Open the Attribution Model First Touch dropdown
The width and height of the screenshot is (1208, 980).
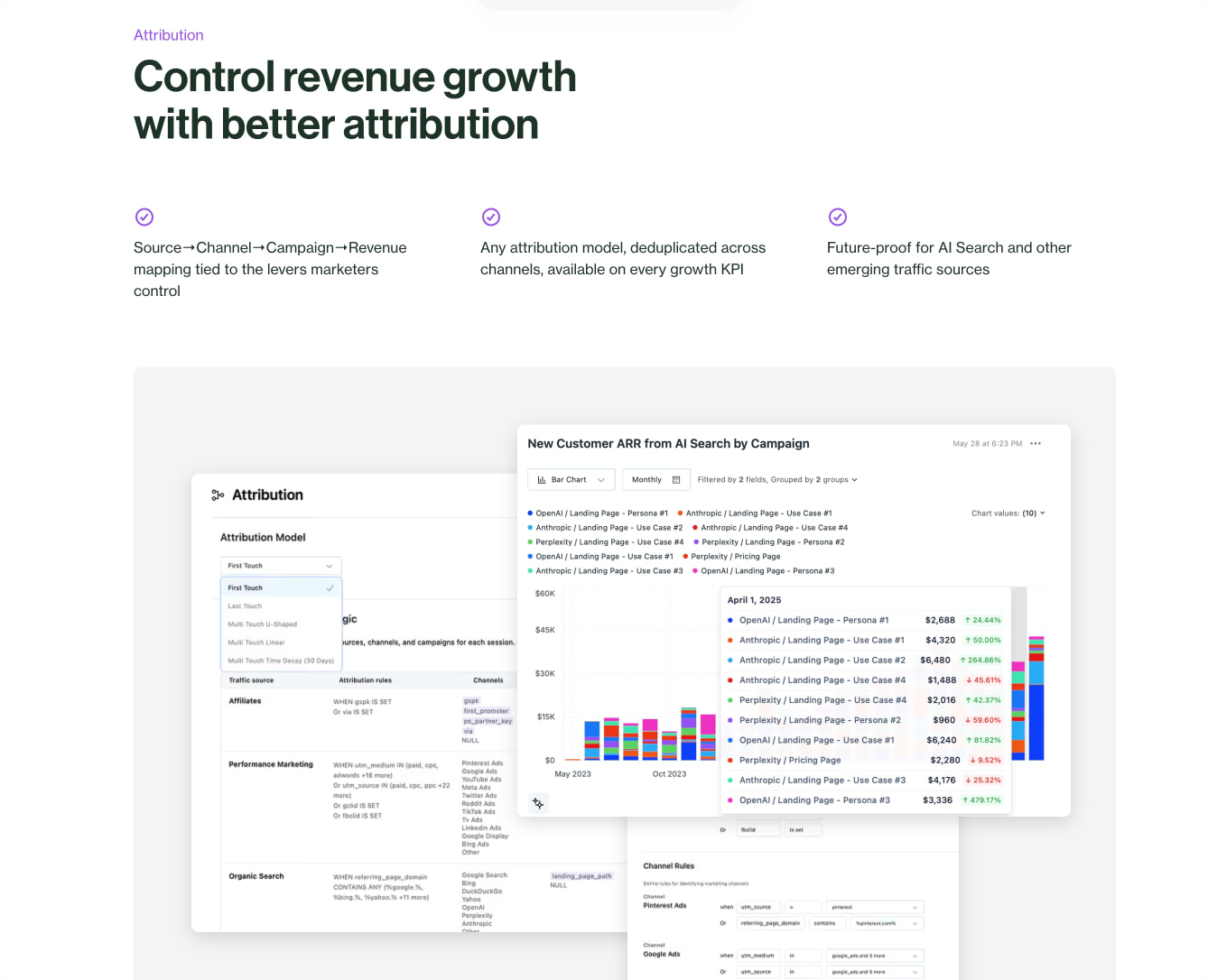pyautogui.click(x=281, y=566)
